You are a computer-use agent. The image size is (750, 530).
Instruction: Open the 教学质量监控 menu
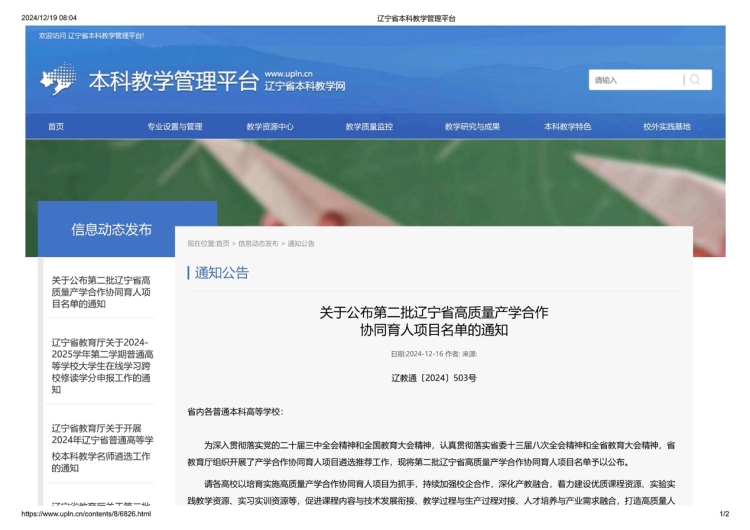coord(369,127)
